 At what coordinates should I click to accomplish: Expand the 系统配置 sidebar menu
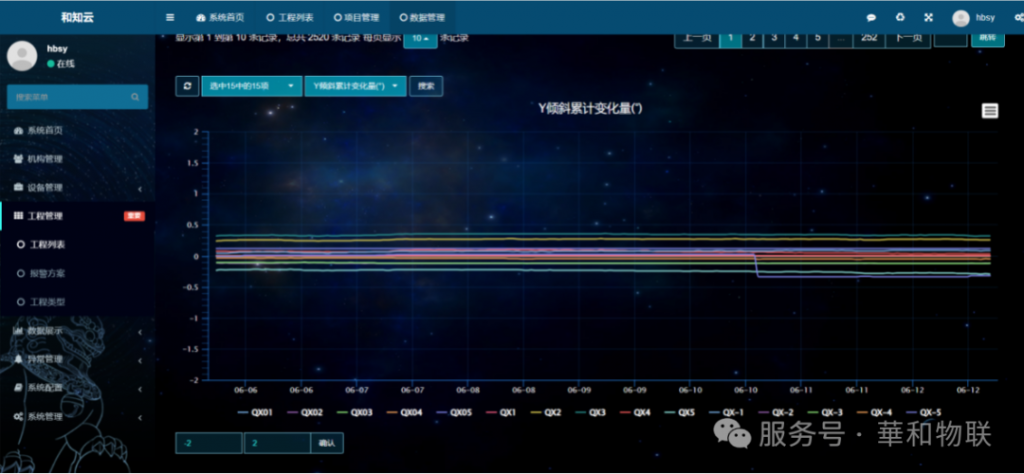(x=77, y=388)
